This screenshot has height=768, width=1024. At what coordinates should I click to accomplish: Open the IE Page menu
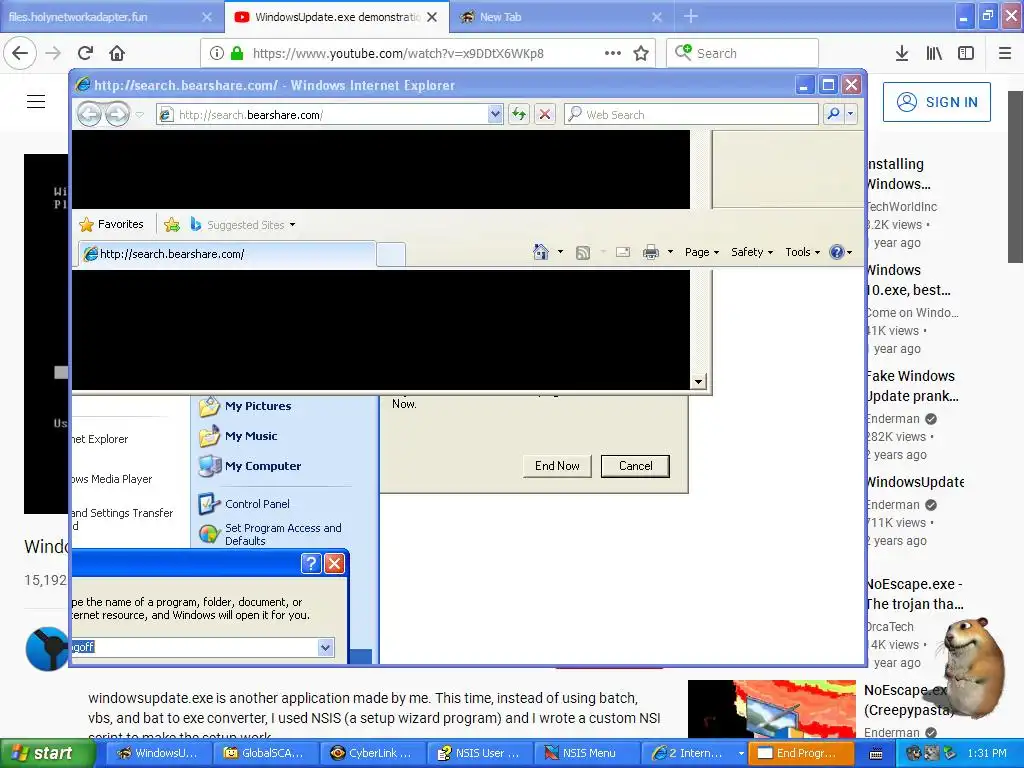[x=701, y=252]
